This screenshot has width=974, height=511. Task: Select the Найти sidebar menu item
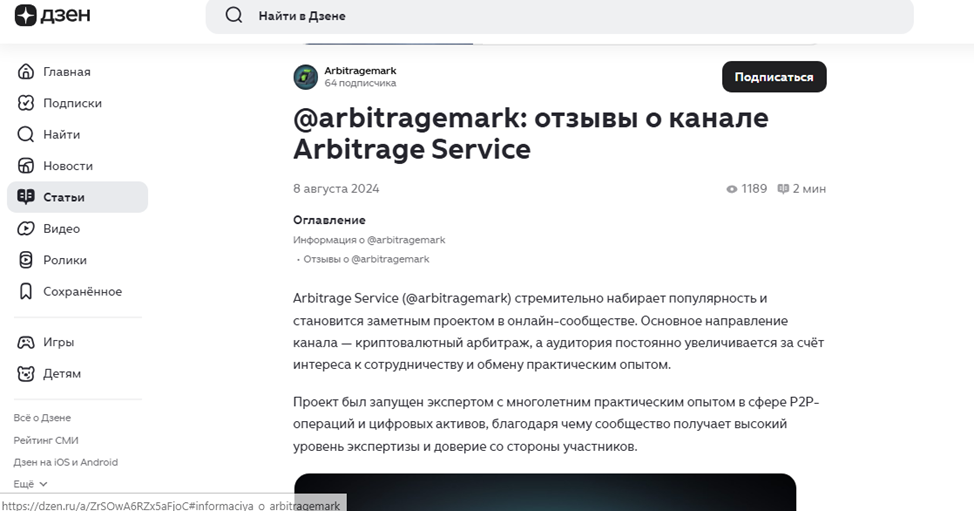tap(78, 134)
